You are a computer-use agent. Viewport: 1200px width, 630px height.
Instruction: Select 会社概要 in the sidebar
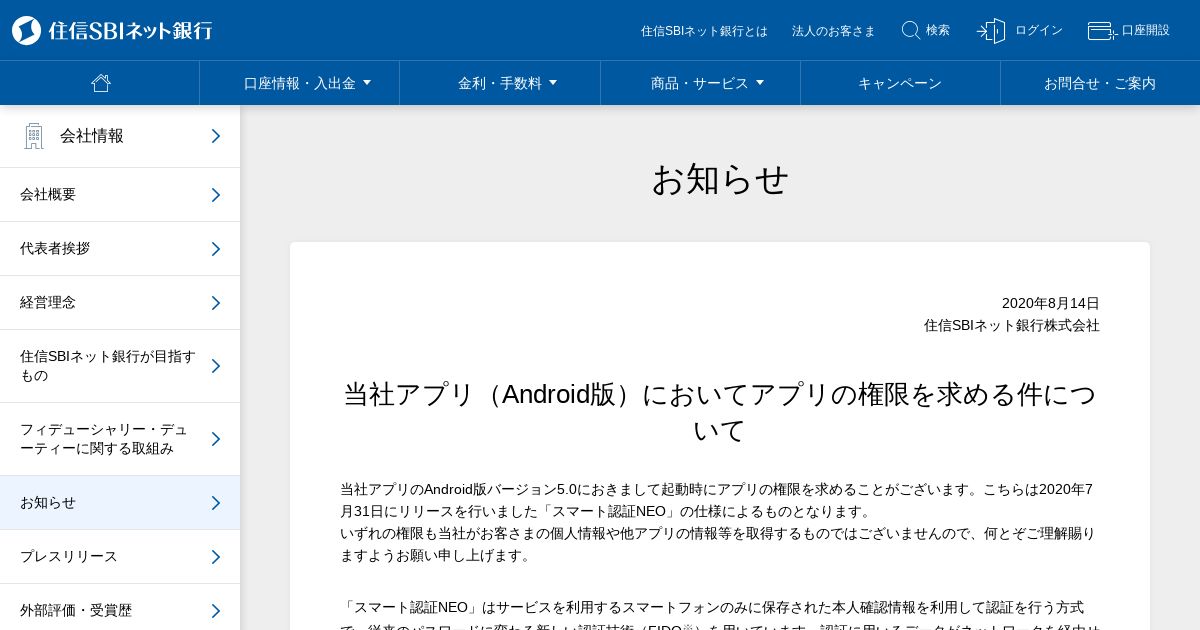(x=120, y=195)
